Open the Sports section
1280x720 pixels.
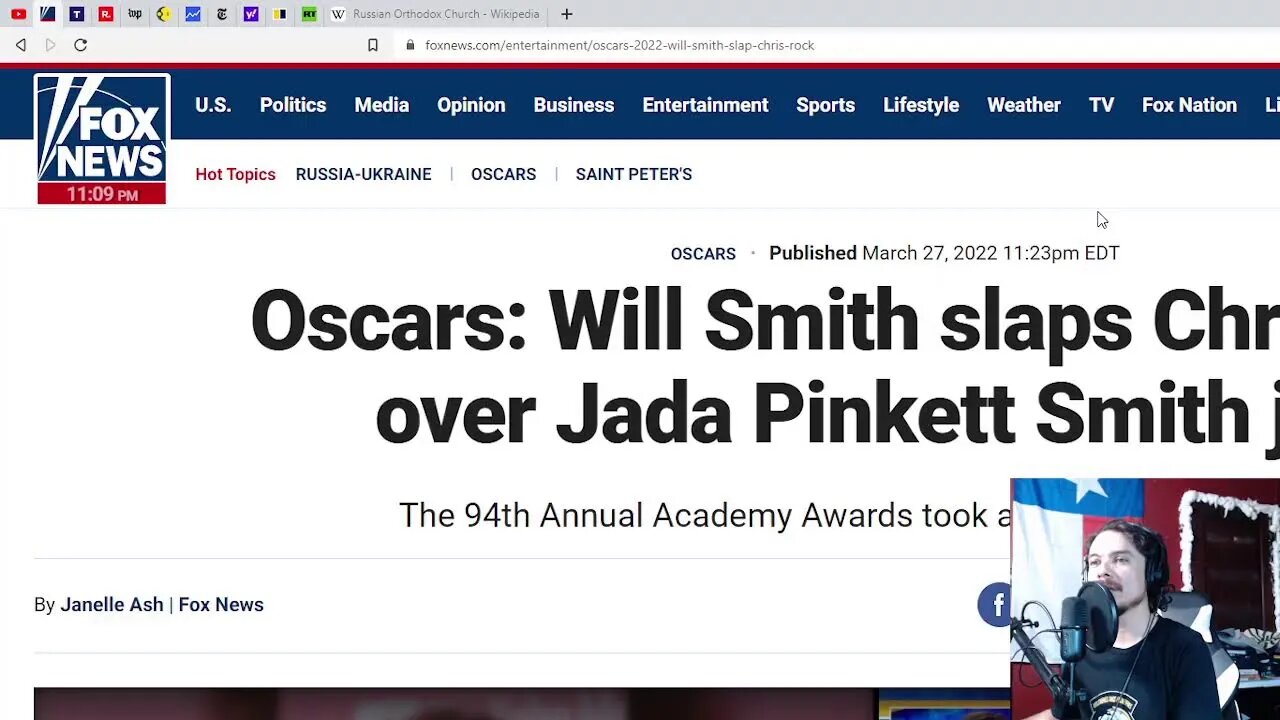[826, 105]
